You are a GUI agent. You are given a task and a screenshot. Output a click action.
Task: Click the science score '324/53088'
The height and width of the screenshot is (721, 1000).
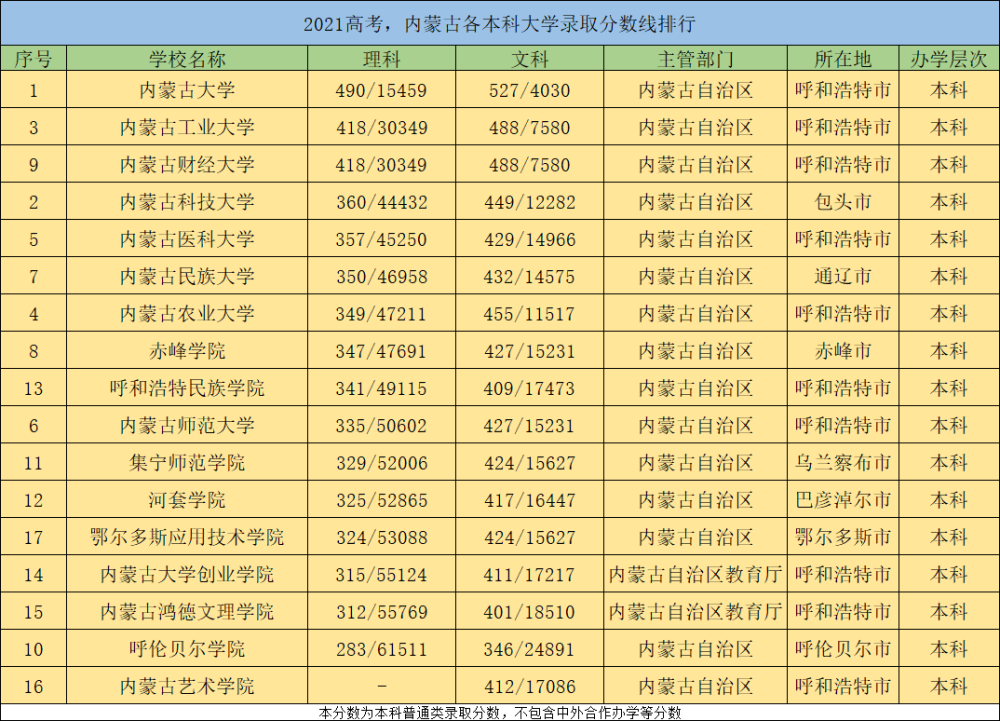point(381,538)
